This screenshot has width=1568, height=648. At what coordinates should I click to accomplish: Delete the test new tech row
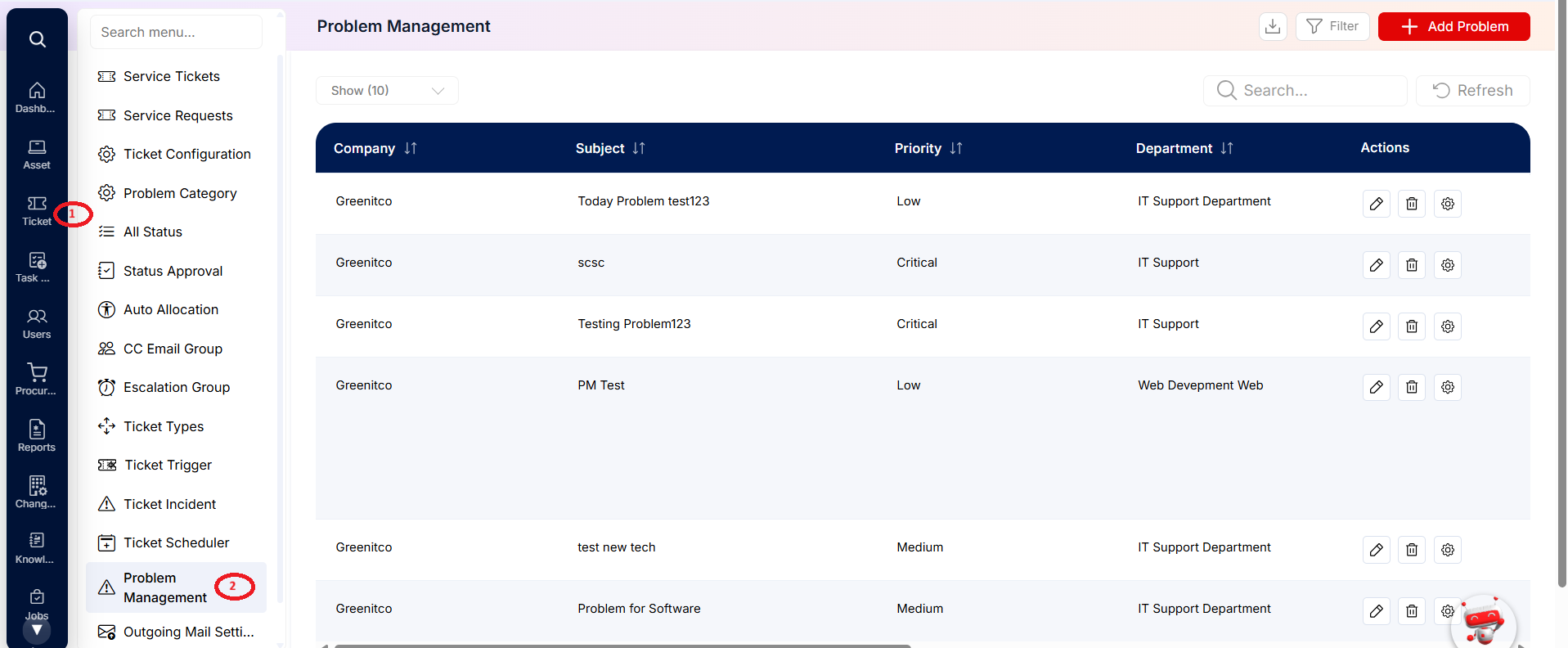1412,550
